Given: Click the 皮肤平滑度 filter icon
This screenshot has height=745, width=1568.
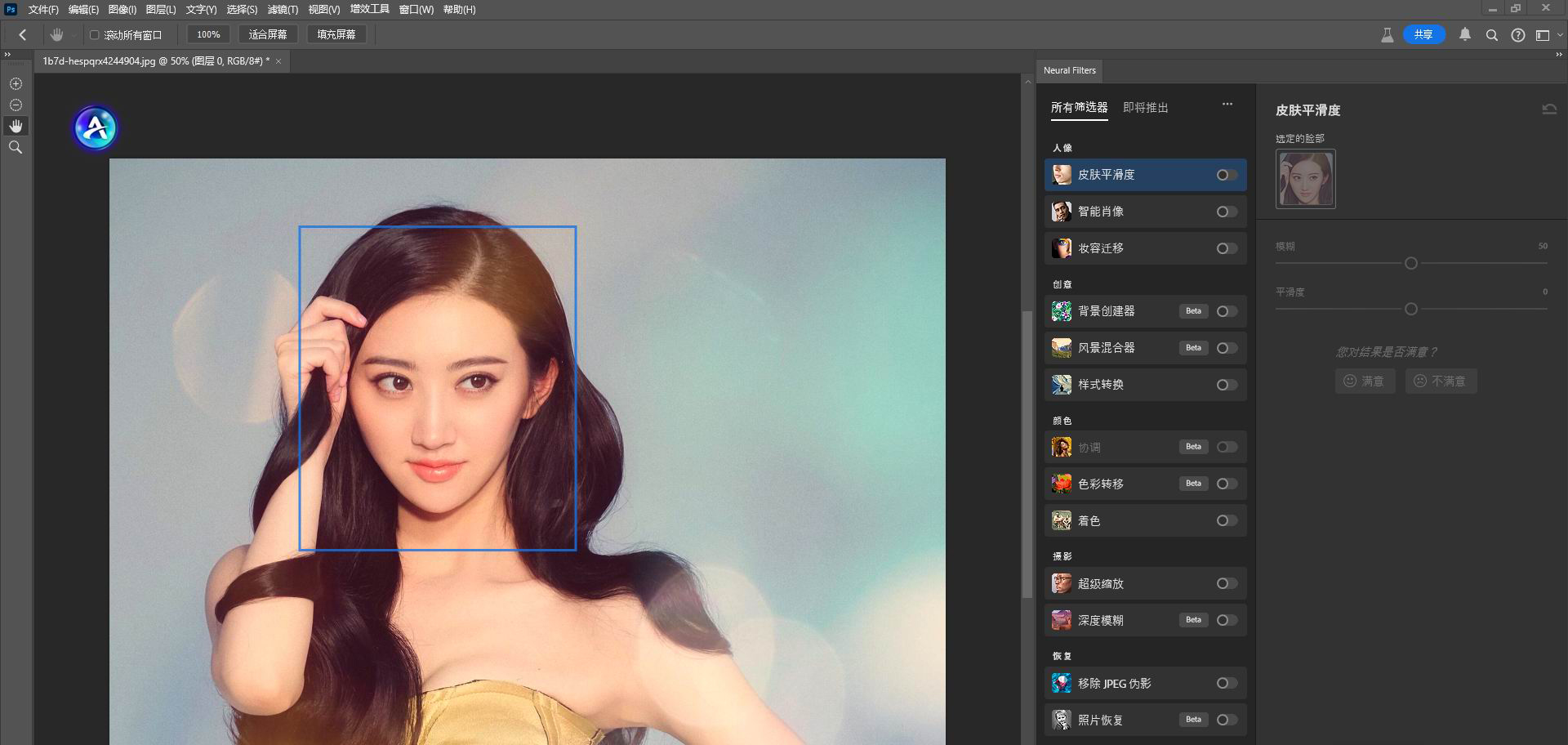Looking at the screenshot, I should tap(1061, 175).
